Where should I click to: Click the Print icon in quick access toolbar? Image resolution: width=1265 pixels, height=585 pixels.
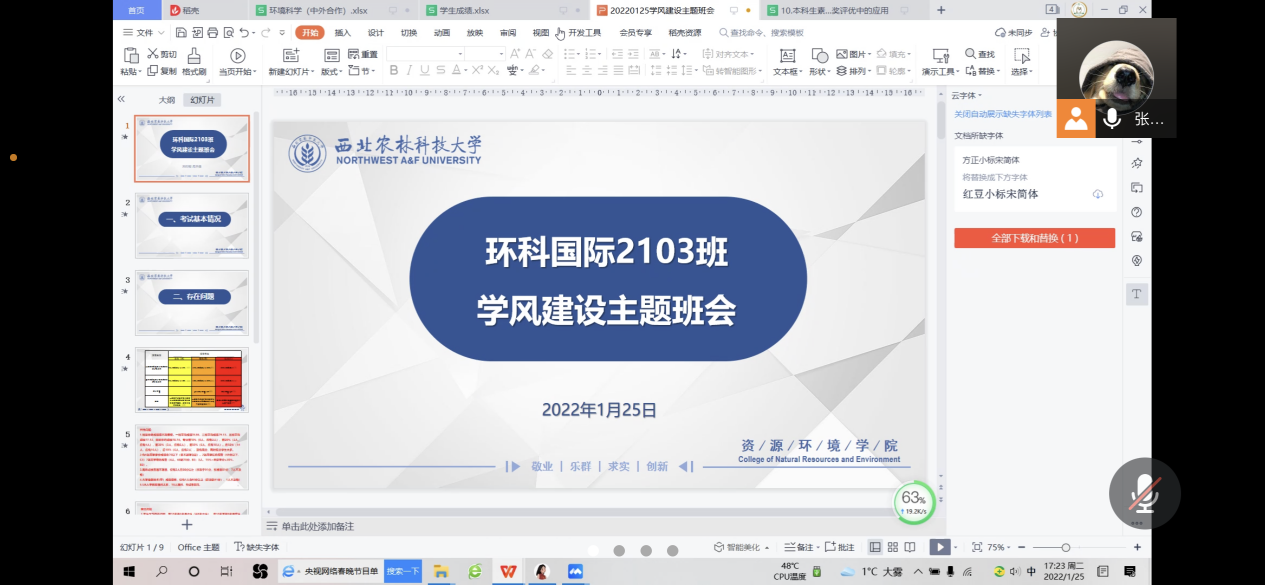212,31
